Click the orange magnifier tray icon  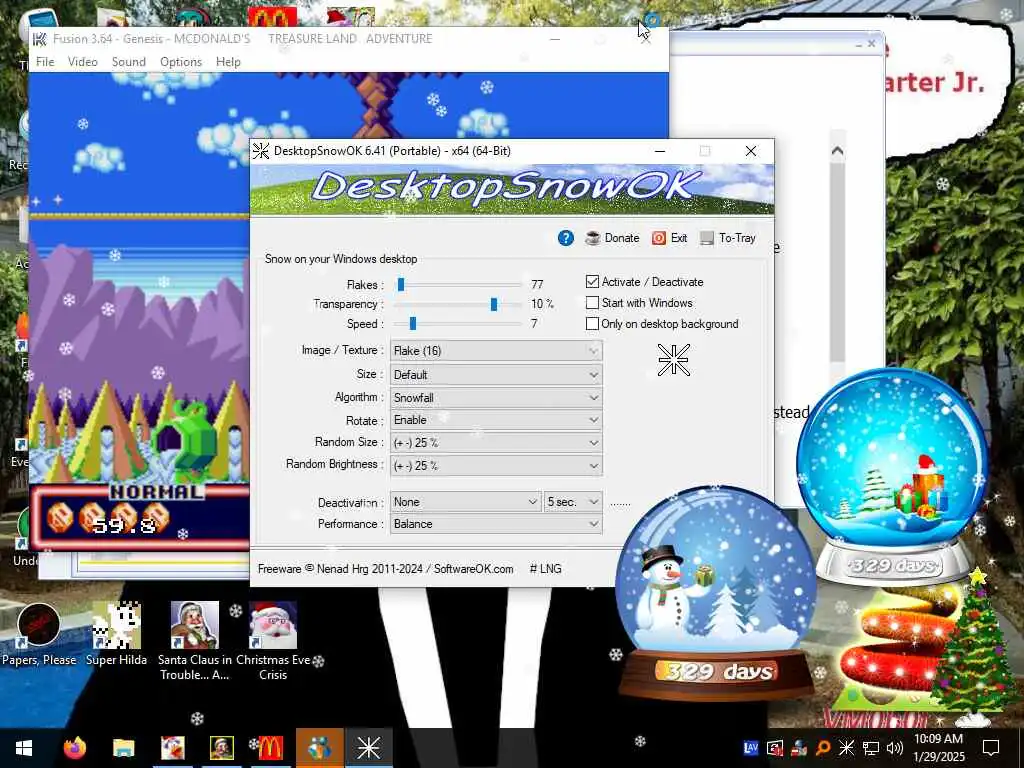click(823, 748)
